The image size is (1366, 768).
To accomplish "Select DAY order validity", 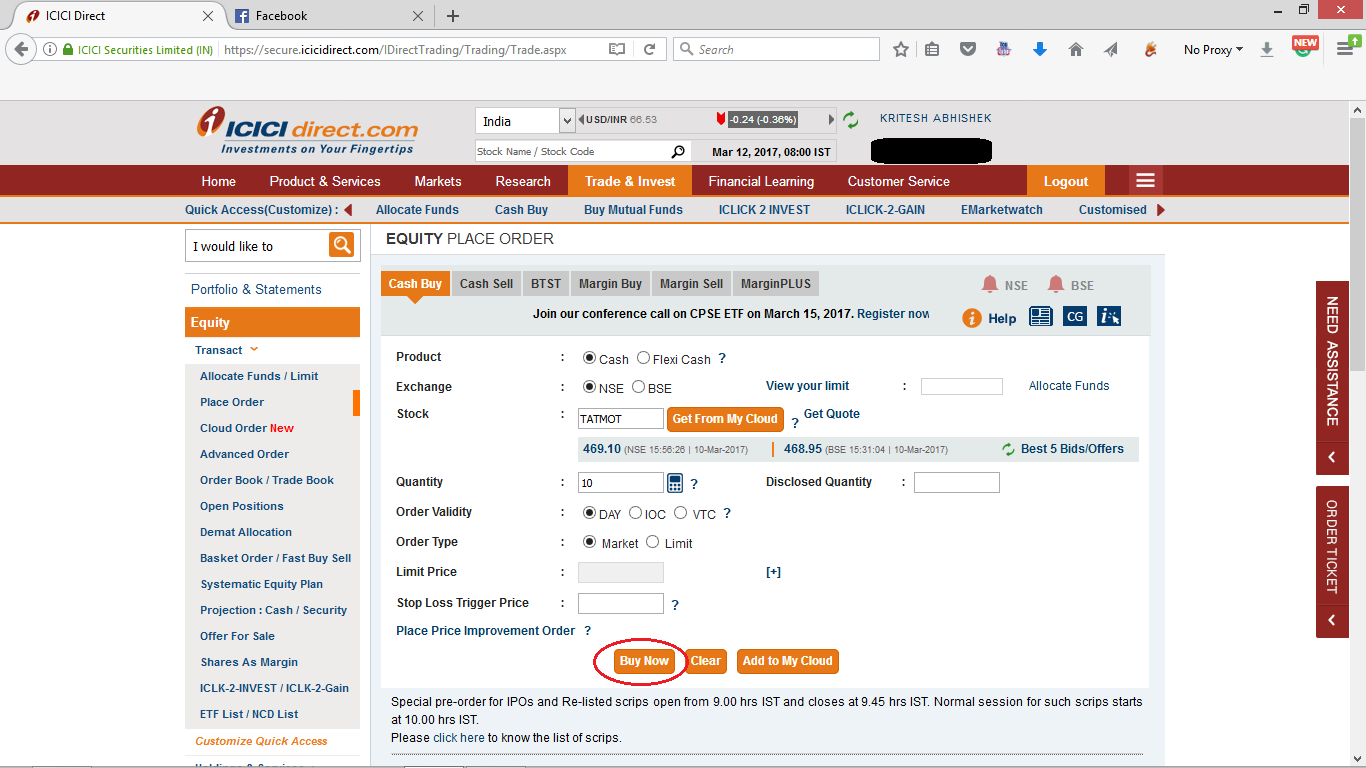I will tap(589, 513).
